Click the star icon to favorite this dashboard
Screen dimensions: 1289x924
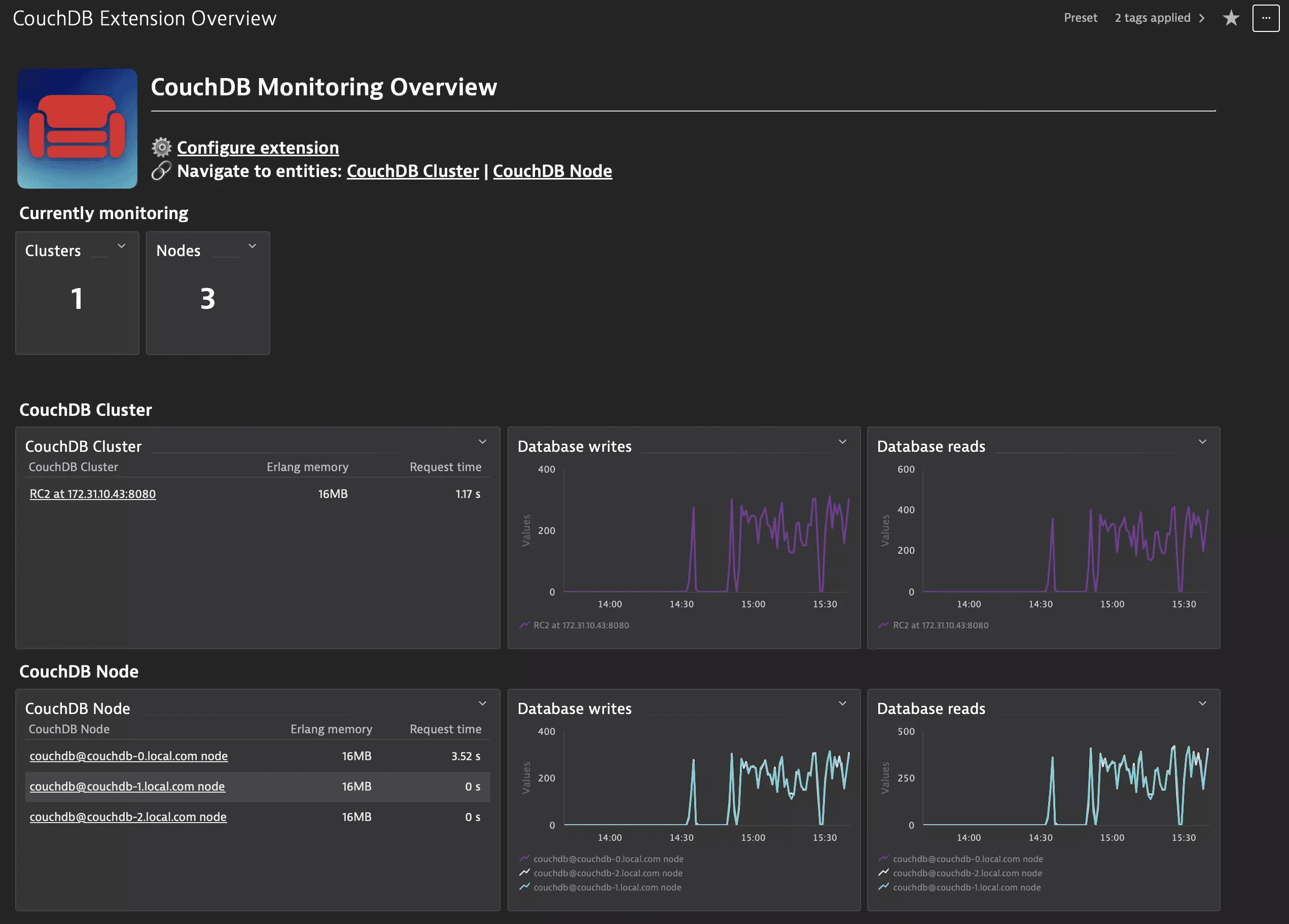tap(1231, 18)
